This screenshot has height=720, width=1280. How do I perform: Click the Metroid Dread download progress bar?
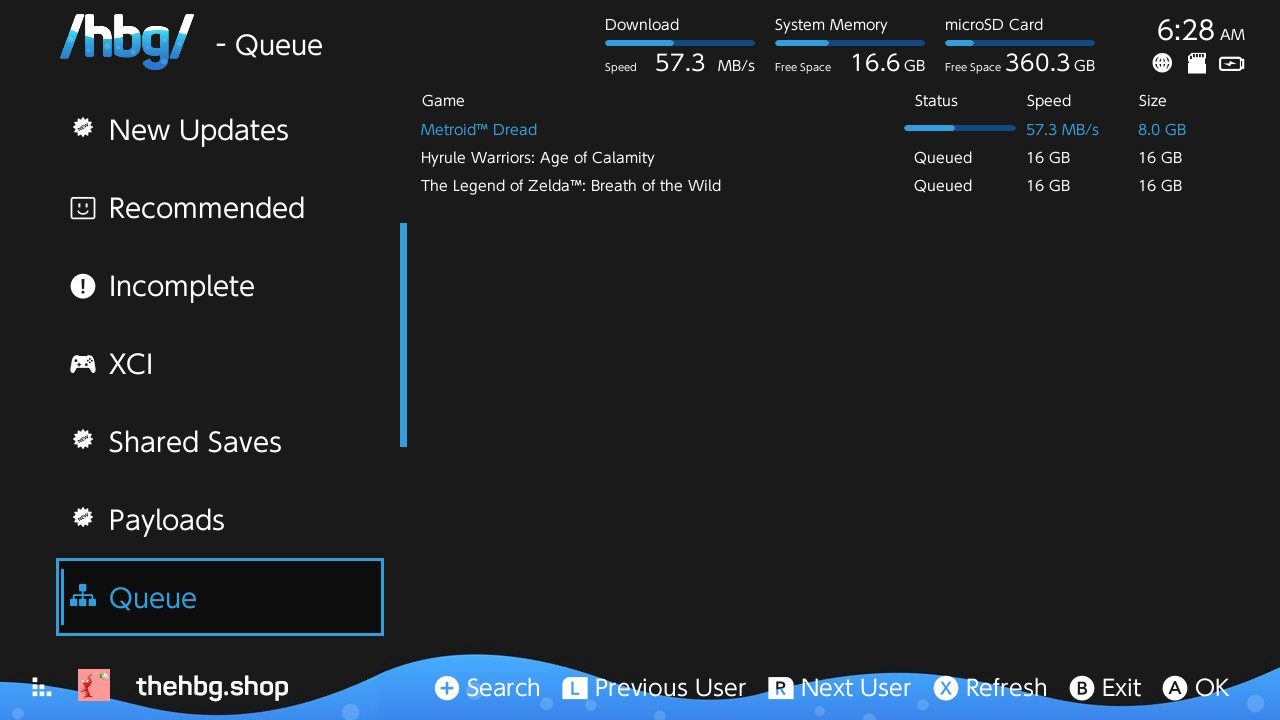[x=960, y=128]
